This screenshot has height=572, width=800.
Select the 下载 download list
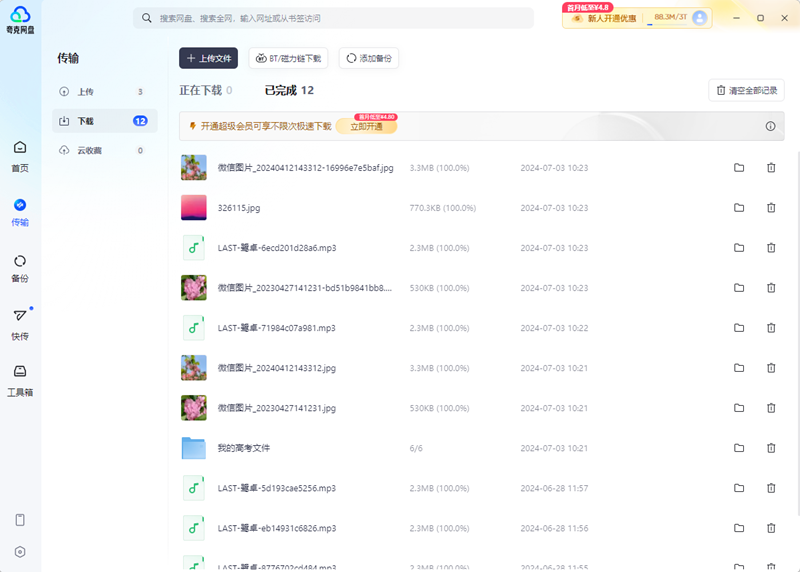[105, 121]
